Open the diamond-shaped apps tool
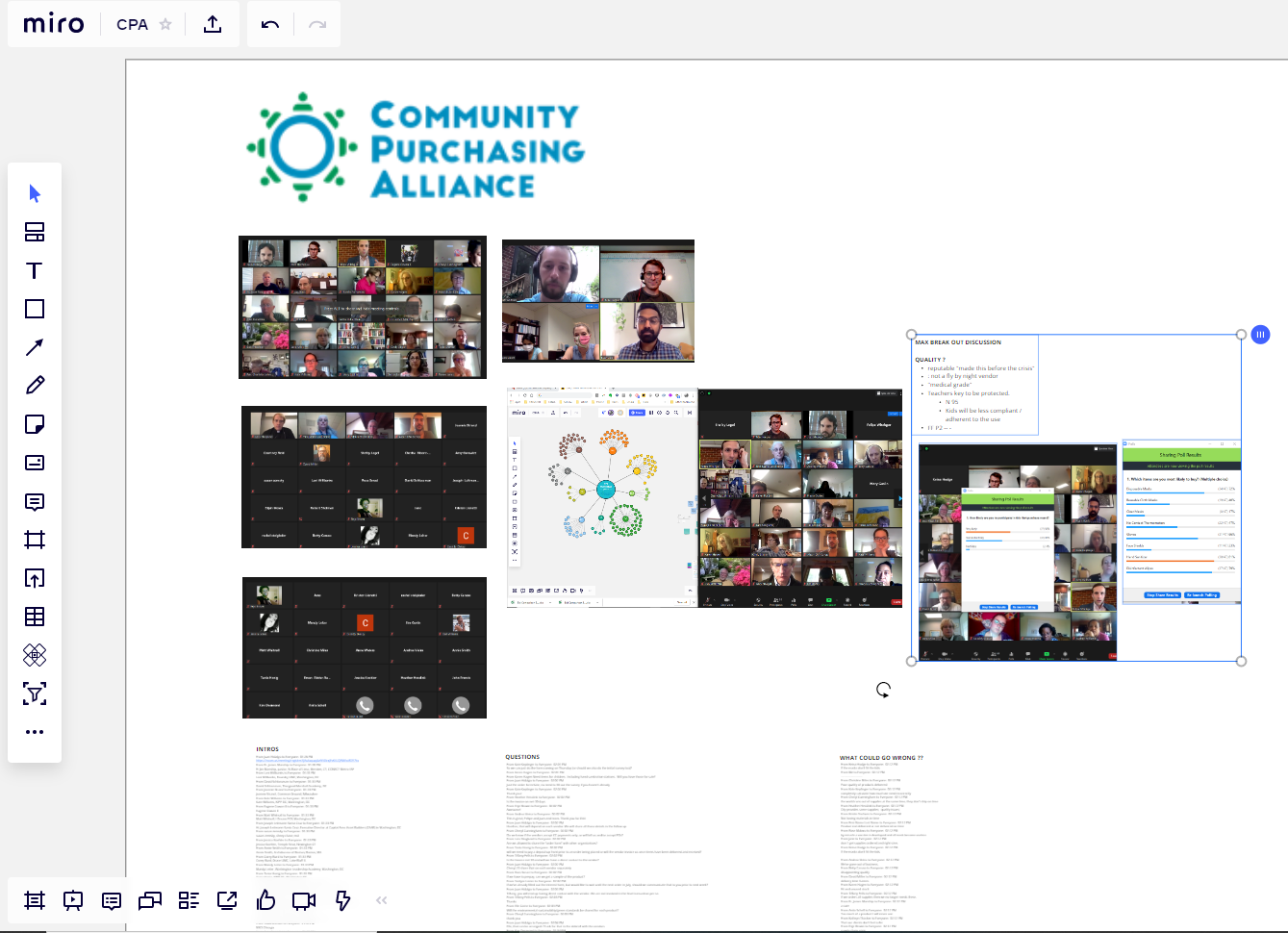Screen dimensions: 1288x933 tap(35, 655)
